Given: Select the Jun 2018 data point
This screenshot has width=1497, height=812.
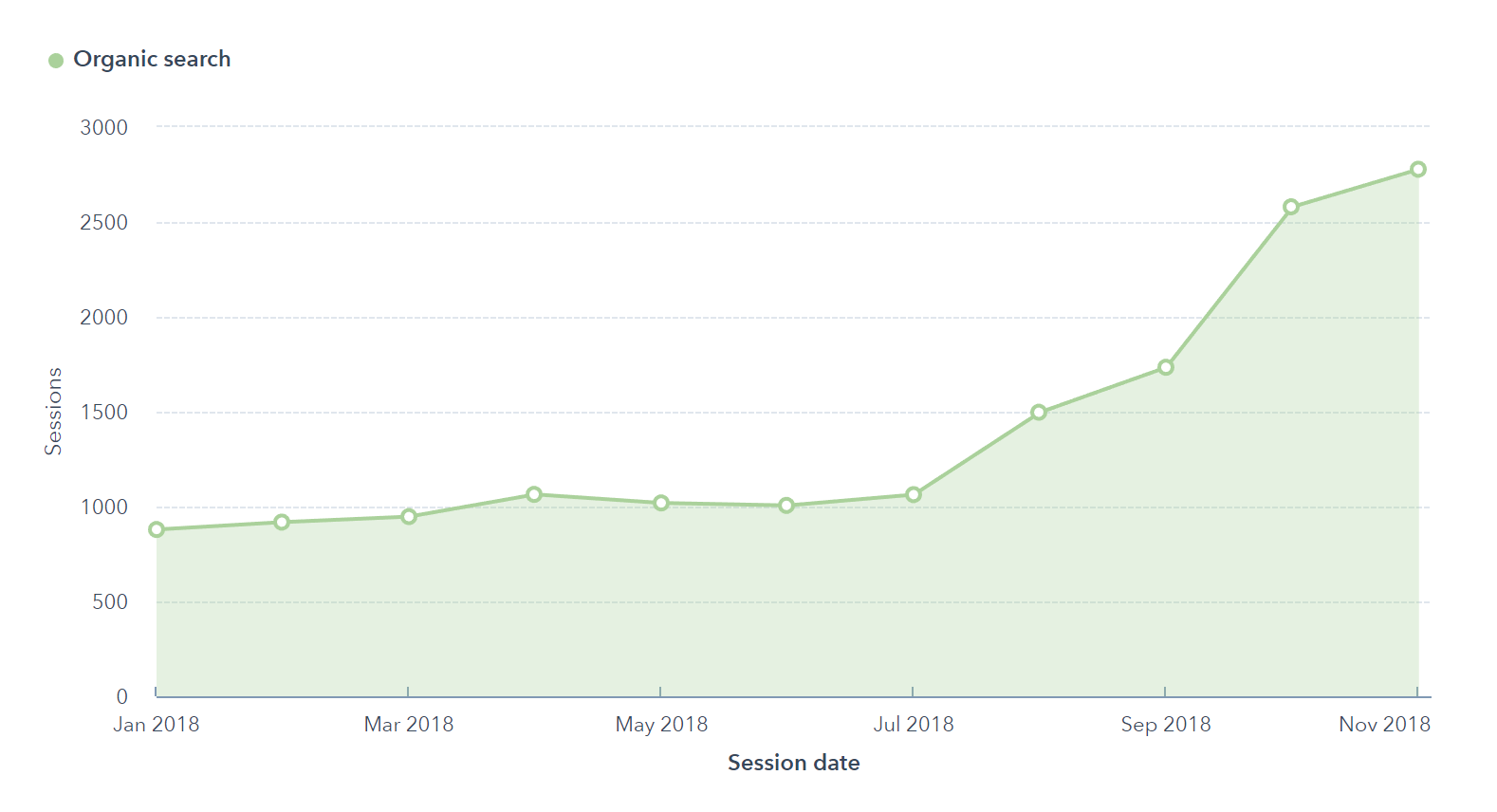Looking at the screenshot, I should [x=786, y=506].
